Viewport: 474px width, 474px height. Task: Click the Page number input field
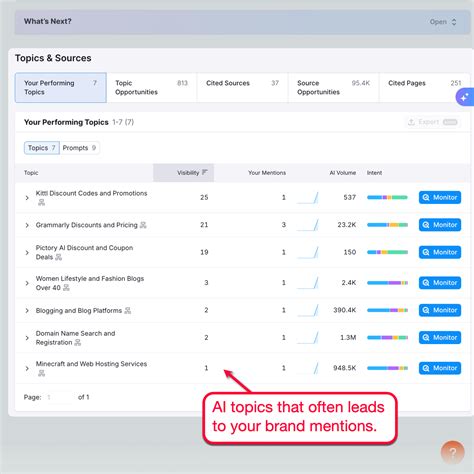59,397
